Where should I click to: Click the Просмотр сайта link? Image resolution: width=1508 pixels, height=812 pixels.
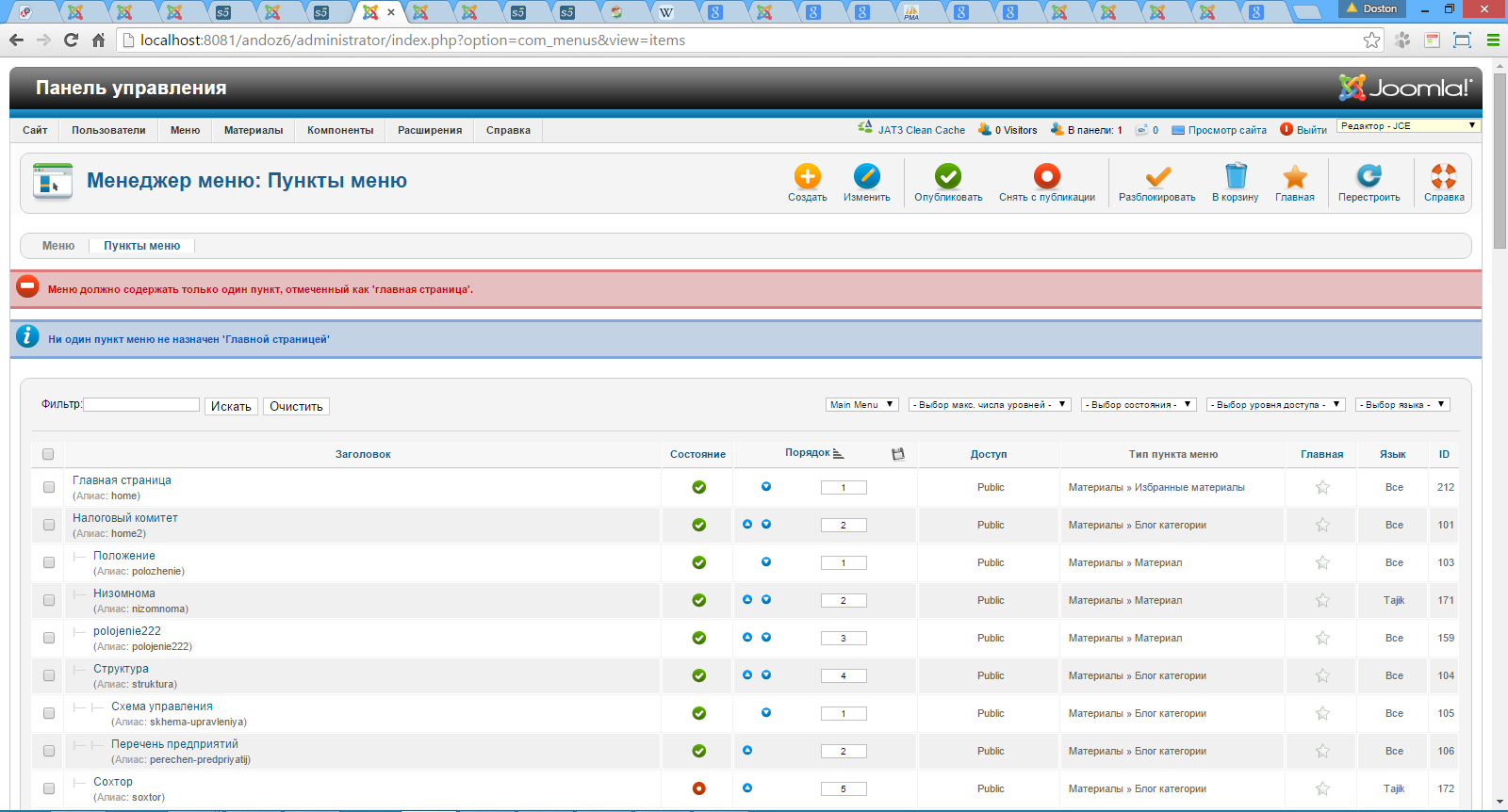[x=1227, y=130]
